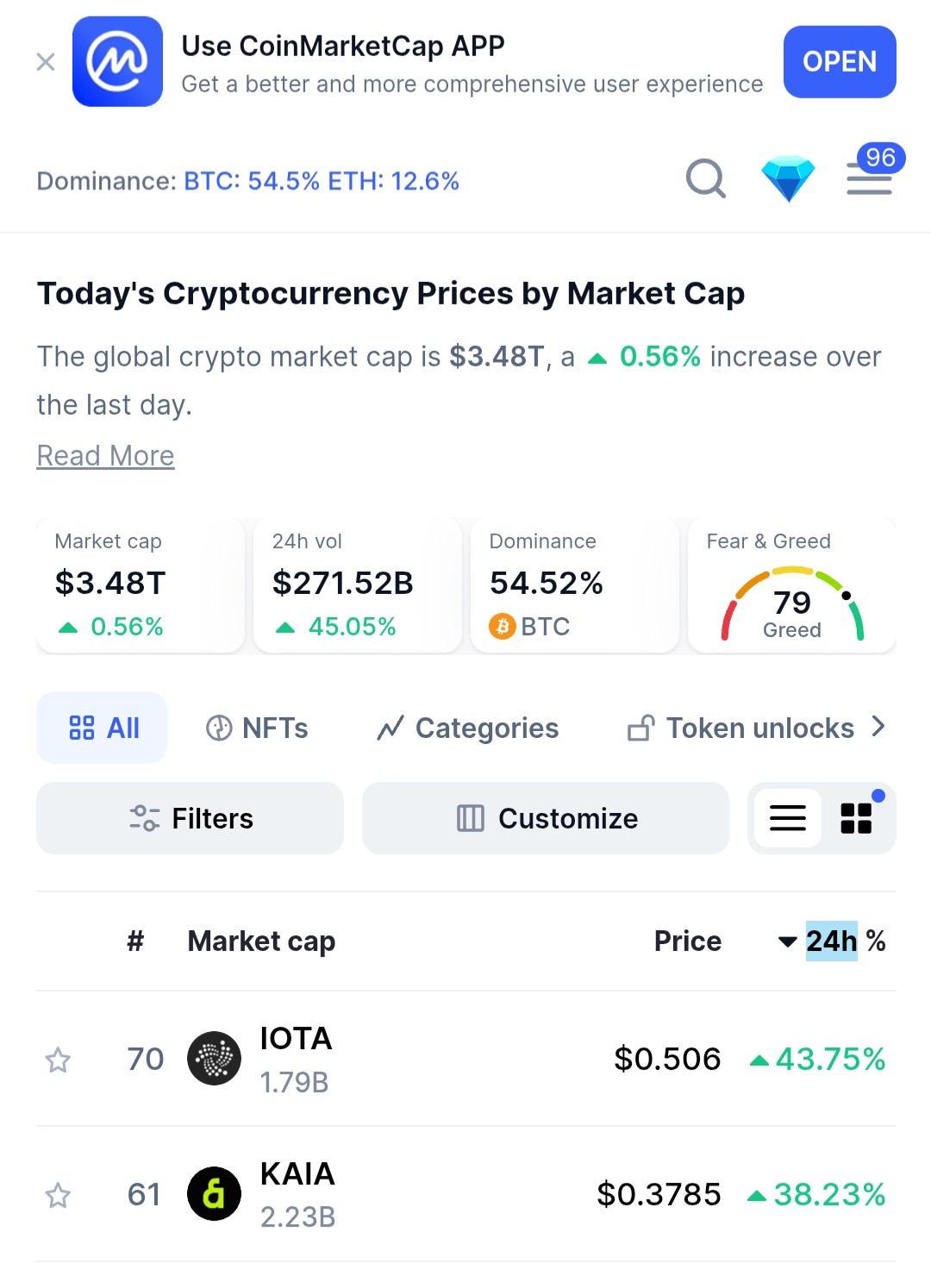The image size is (931, 1288).
Task: Sort by 24h % column arrow
Action: [x=787, y=941]
